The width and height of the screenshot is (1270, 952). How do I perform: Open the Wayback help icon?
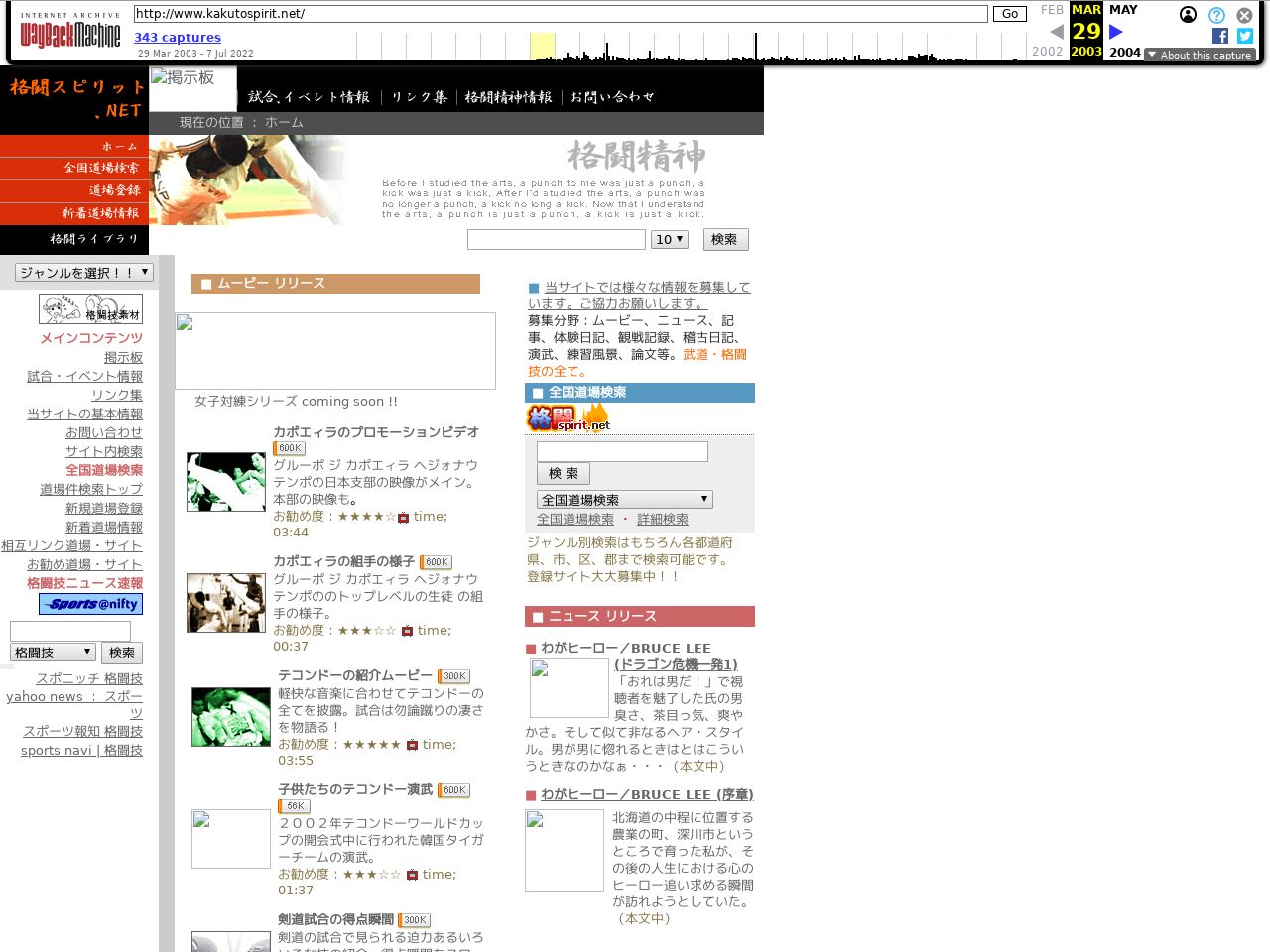point(1216,15)
